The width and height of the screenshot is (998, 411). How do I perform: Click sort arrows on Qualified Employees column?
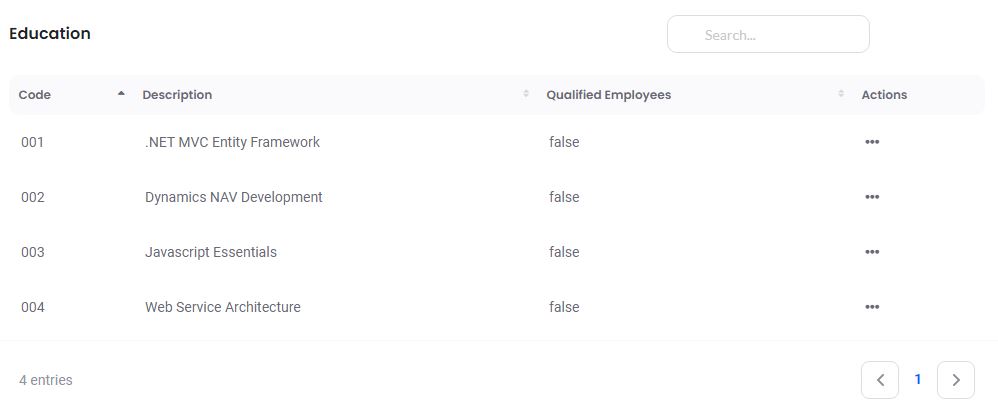coord(841,94)
